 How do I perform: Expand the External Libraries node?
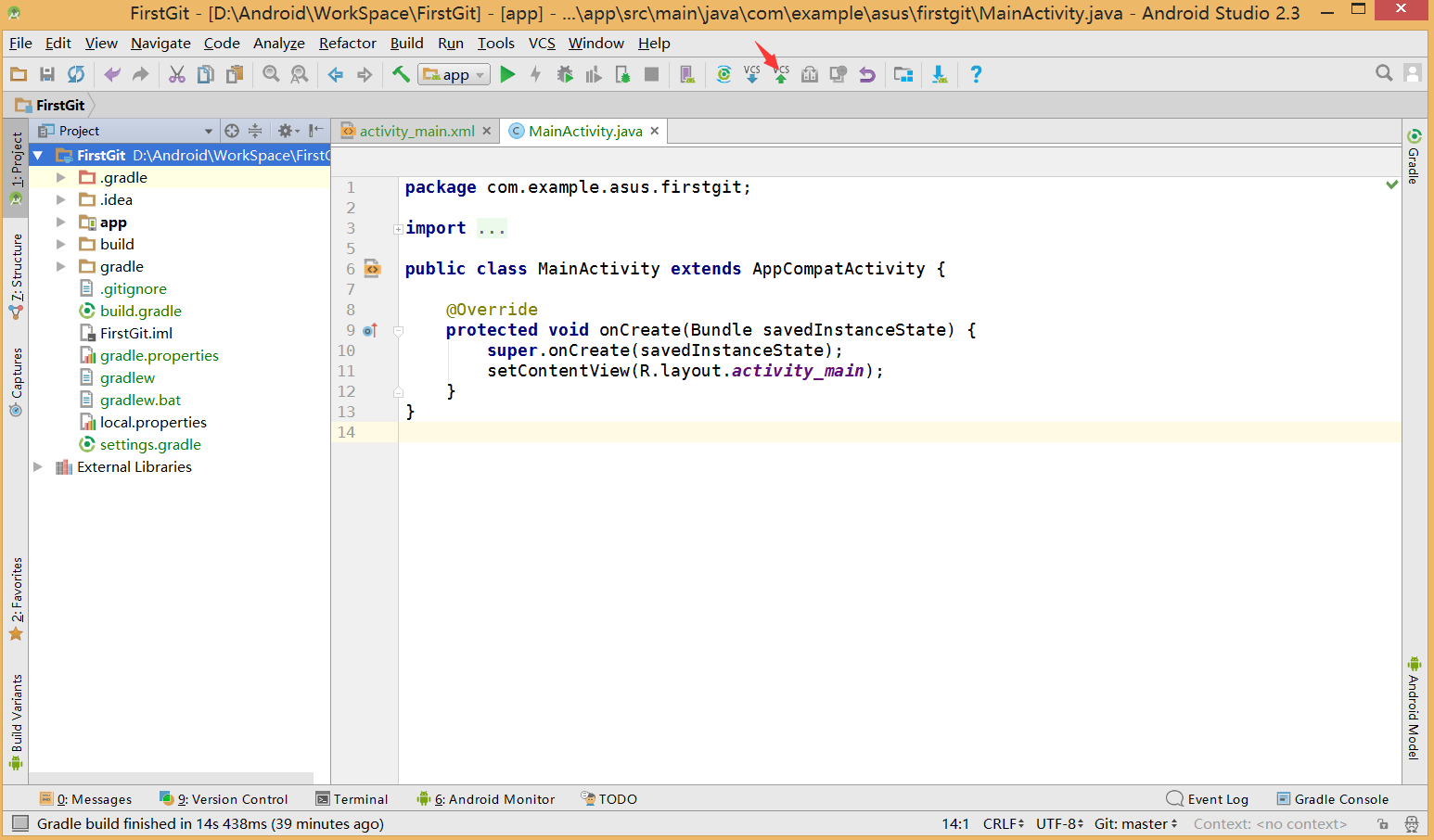click(x=38, y=467)
